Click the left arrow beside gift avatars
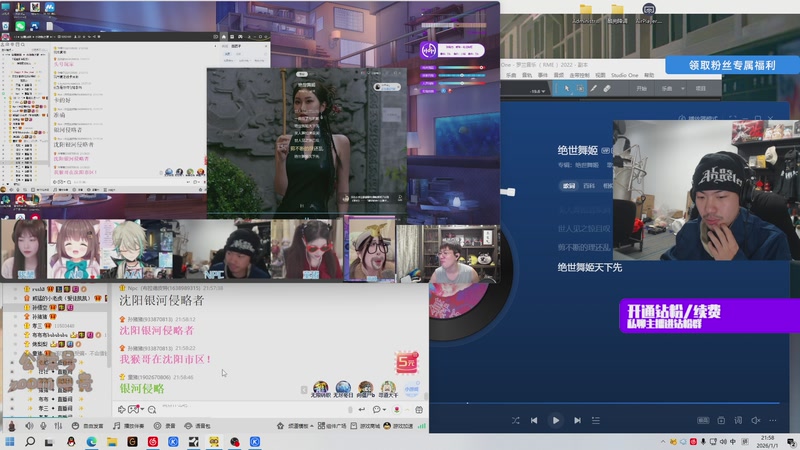This screenshot has width=800, height=450. coord(304,390)
